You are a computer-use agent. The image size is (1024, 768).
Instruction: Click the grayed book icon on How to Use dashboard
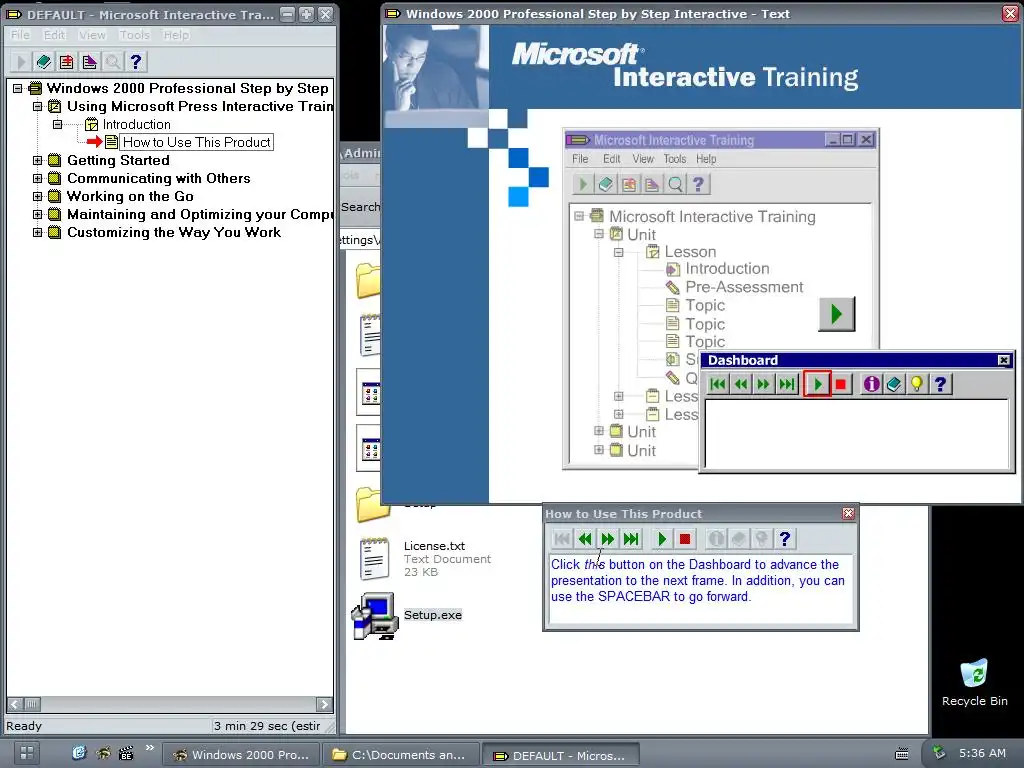[x=739, y=539]
